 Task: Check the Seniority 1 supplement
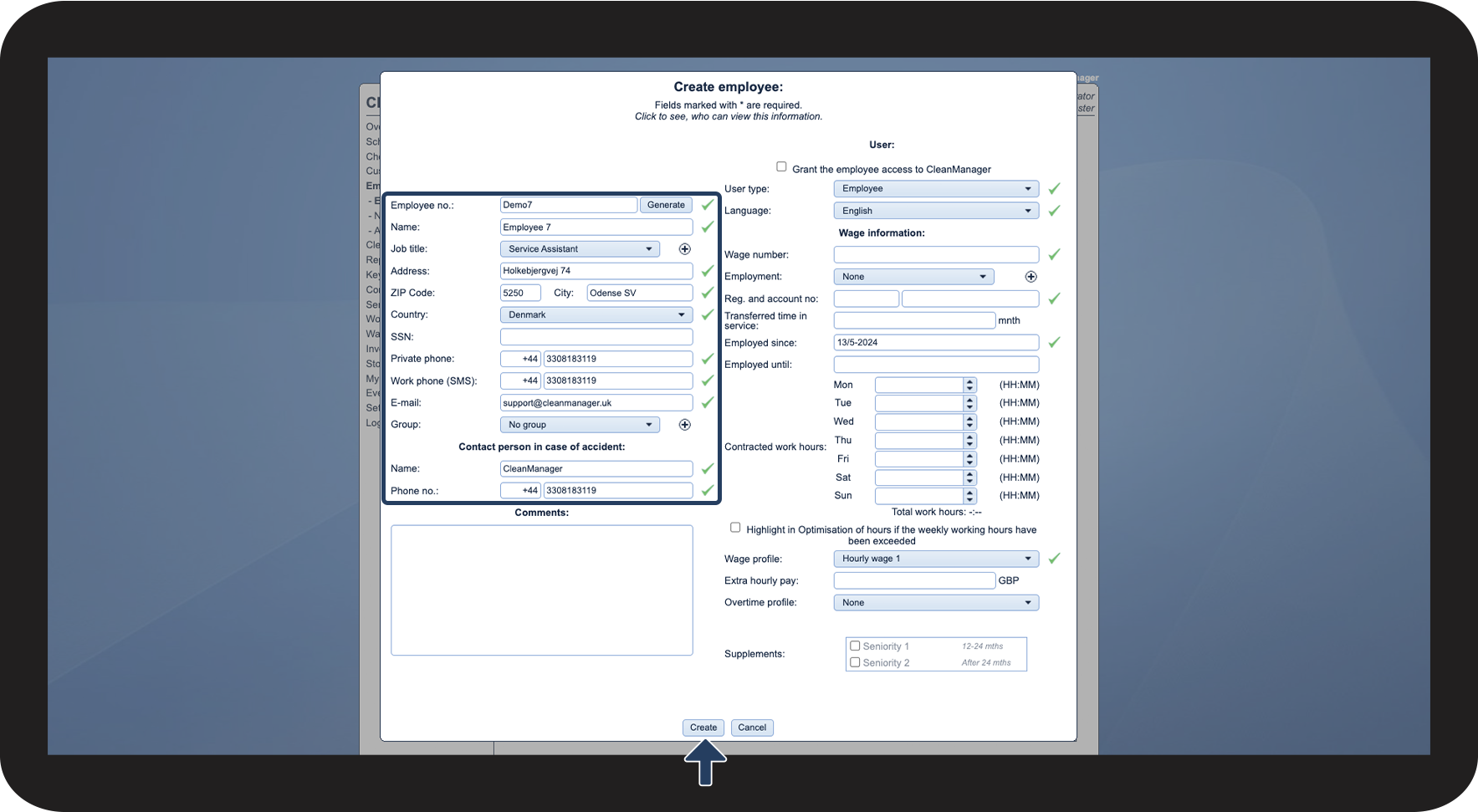[855, 646]
